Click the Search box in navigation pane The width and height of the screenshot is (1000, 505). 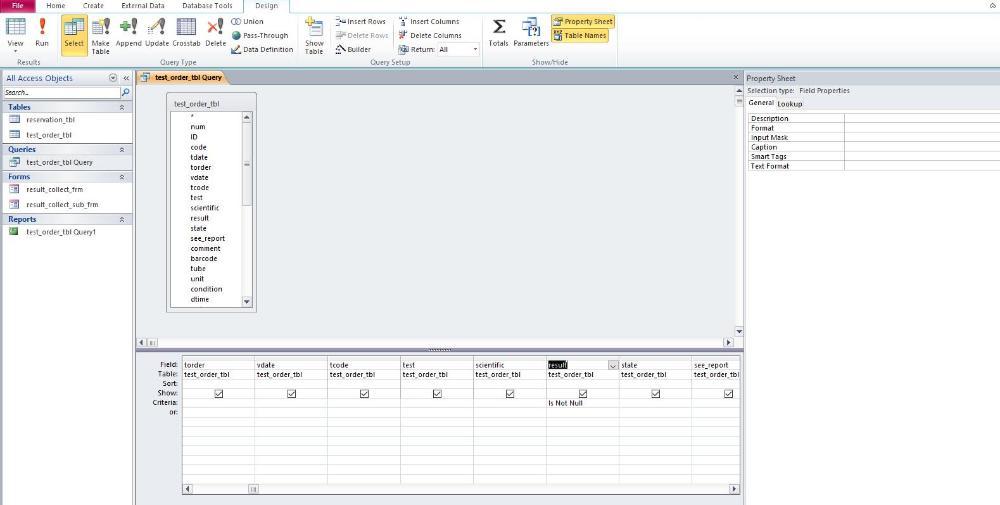(x=60, y=92)
